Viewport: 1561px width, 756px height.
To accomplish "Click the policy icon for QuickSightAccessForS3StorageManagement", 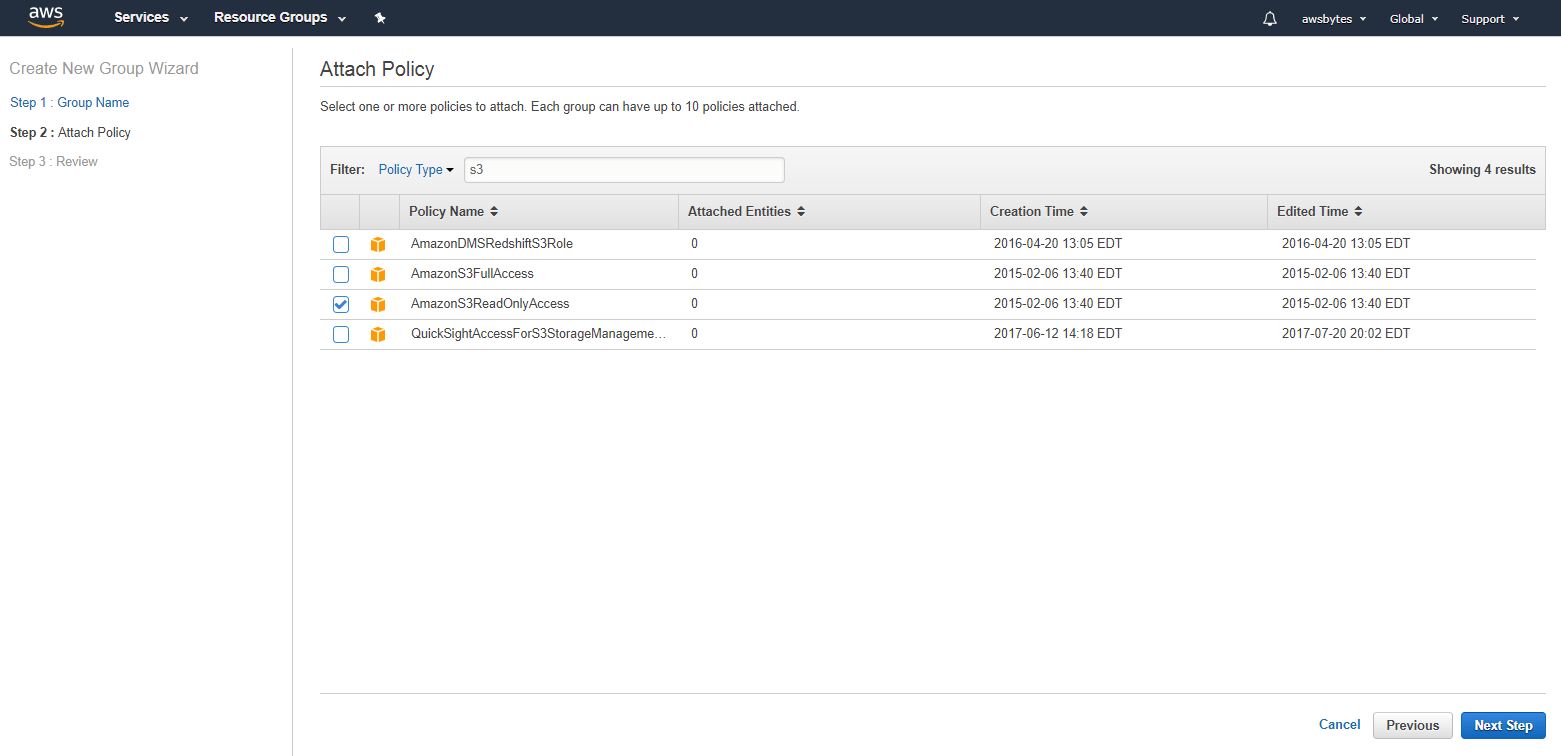I will pos(377,334).
